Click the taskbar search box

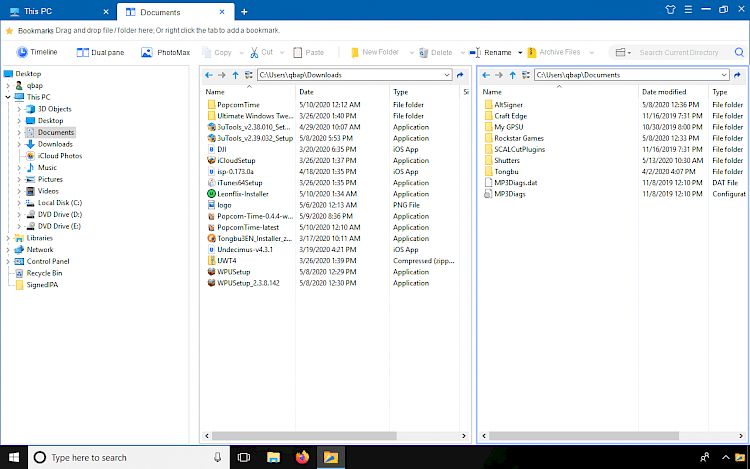pyautogui.click(x=129, y=458)
